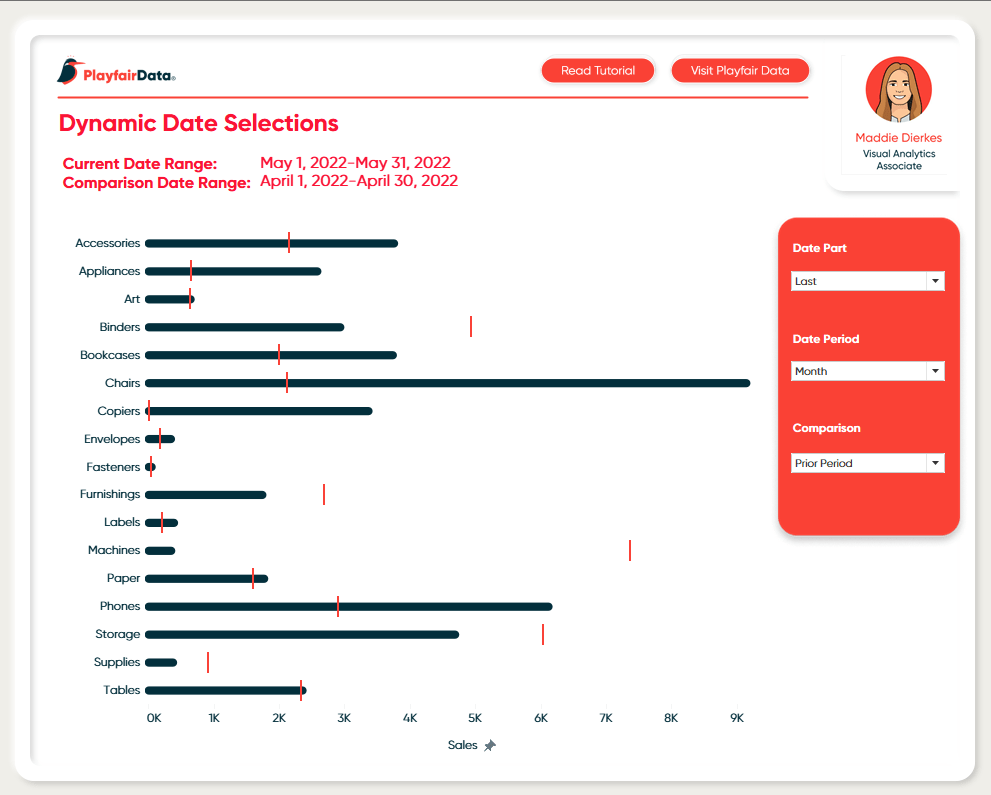Select the Tables sales bar
Screen dimensions: 991x795
[225, 690]
